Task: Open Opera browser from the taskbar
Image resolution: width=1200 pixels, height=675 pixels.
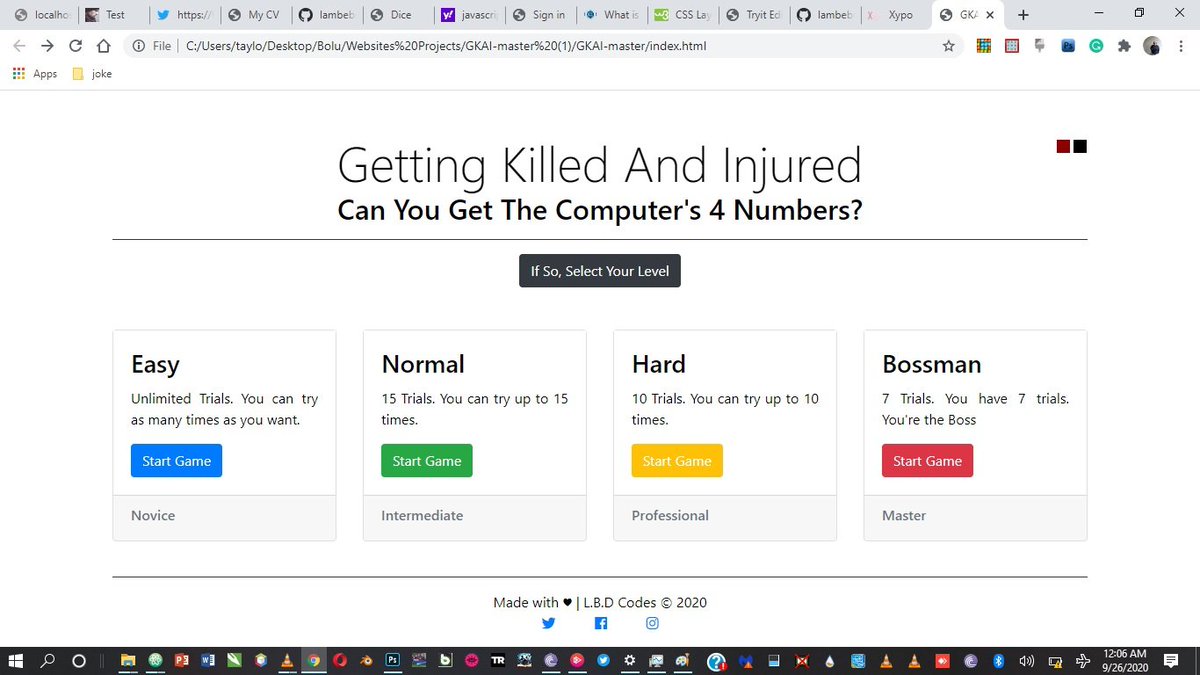Action: (341, 661)
